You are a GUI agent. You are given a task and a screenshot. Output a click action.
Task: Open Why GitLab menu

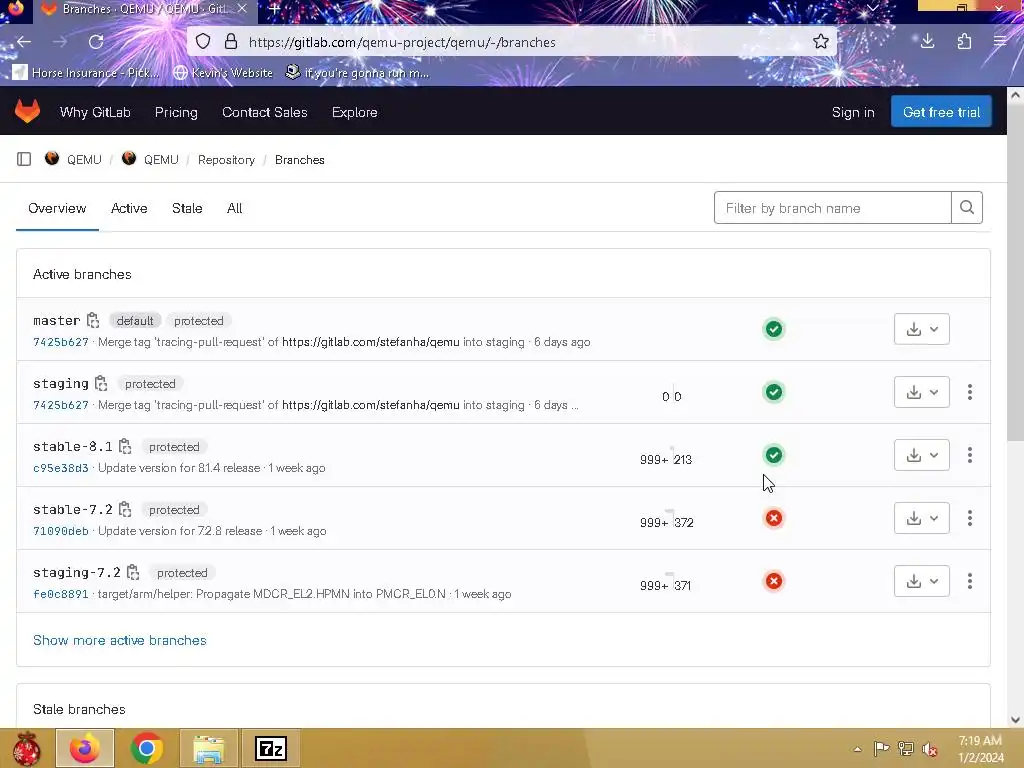95,112
